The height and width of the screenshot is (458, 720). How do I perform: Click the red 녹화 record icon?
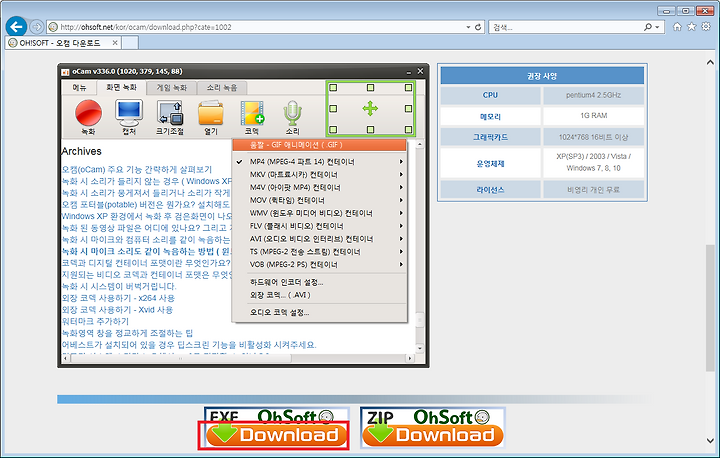[88, 113]
